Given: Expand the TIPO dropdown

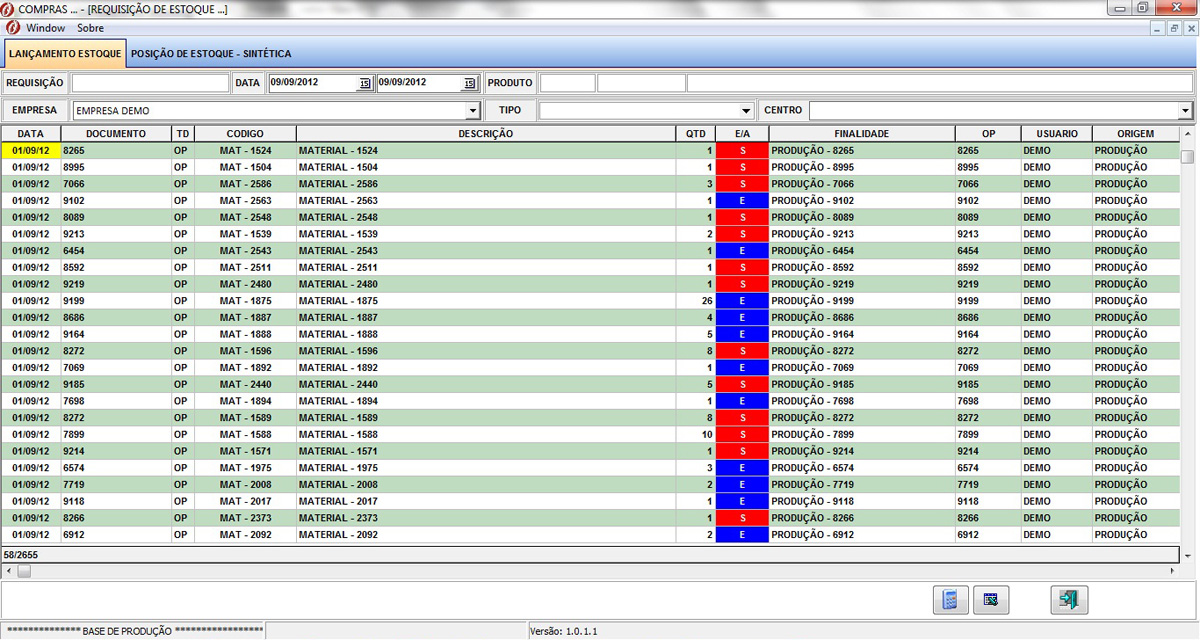Looking at the screenshot, I should pos(746,111).
